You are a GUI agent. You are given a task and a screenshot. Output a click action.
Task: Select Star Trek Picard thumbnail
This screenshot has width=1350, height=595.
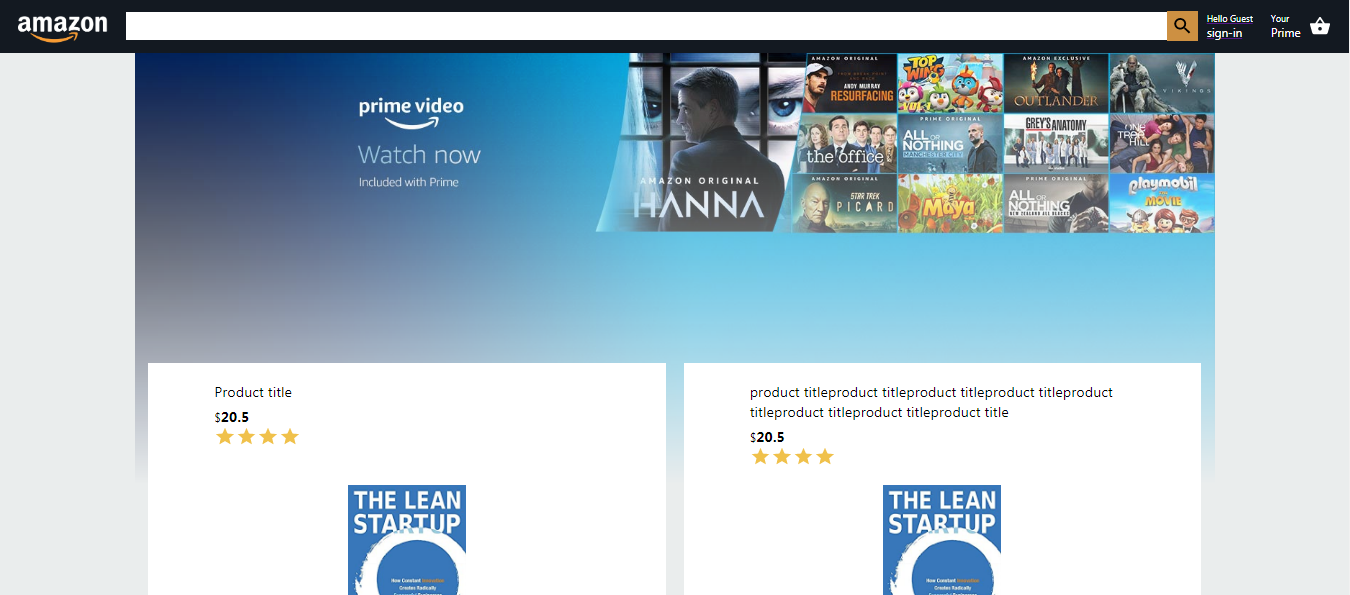click(845, 203)
